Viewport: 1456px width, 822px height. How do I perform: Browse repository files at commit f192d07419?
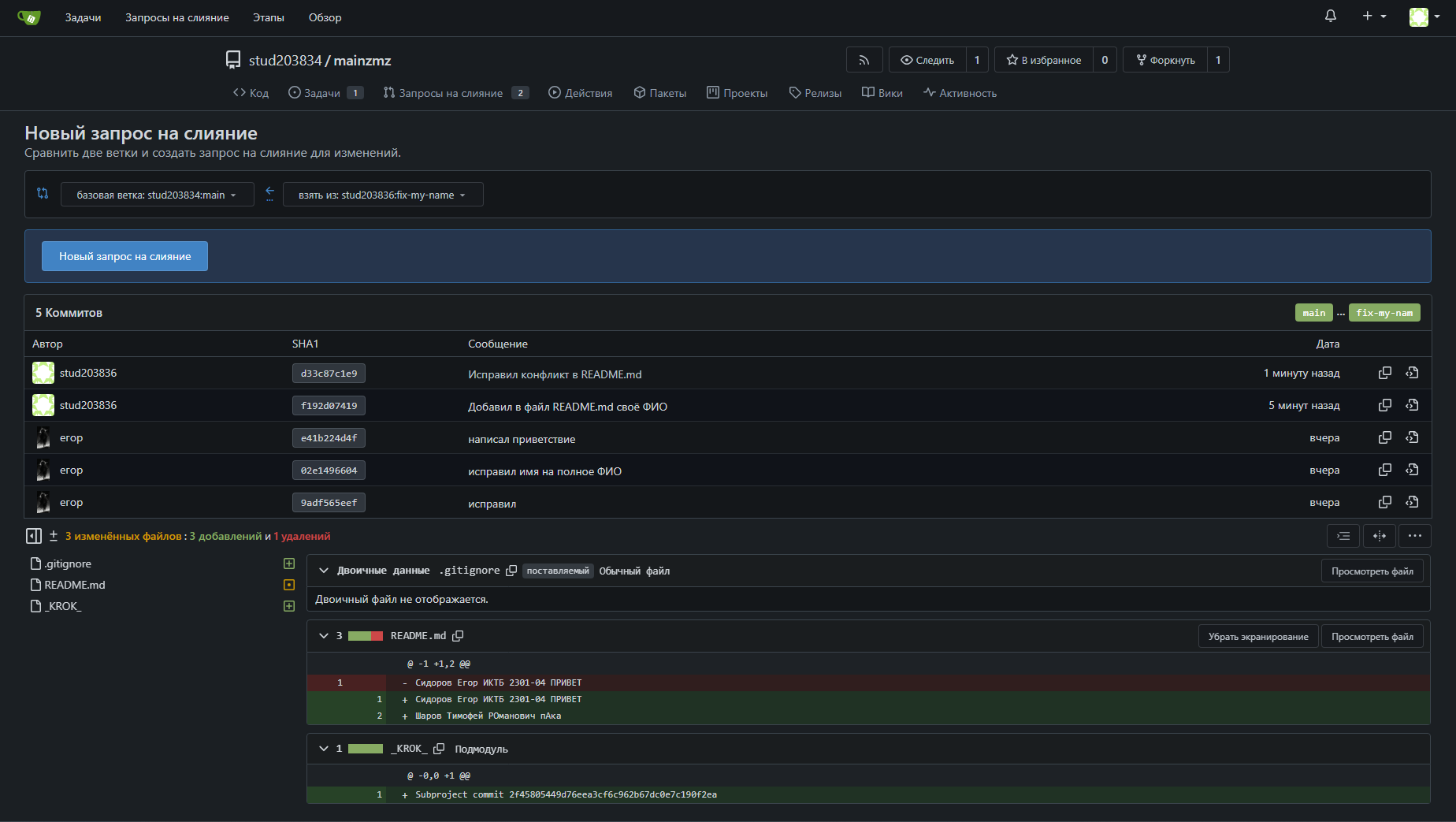[x=1412, y=405]
